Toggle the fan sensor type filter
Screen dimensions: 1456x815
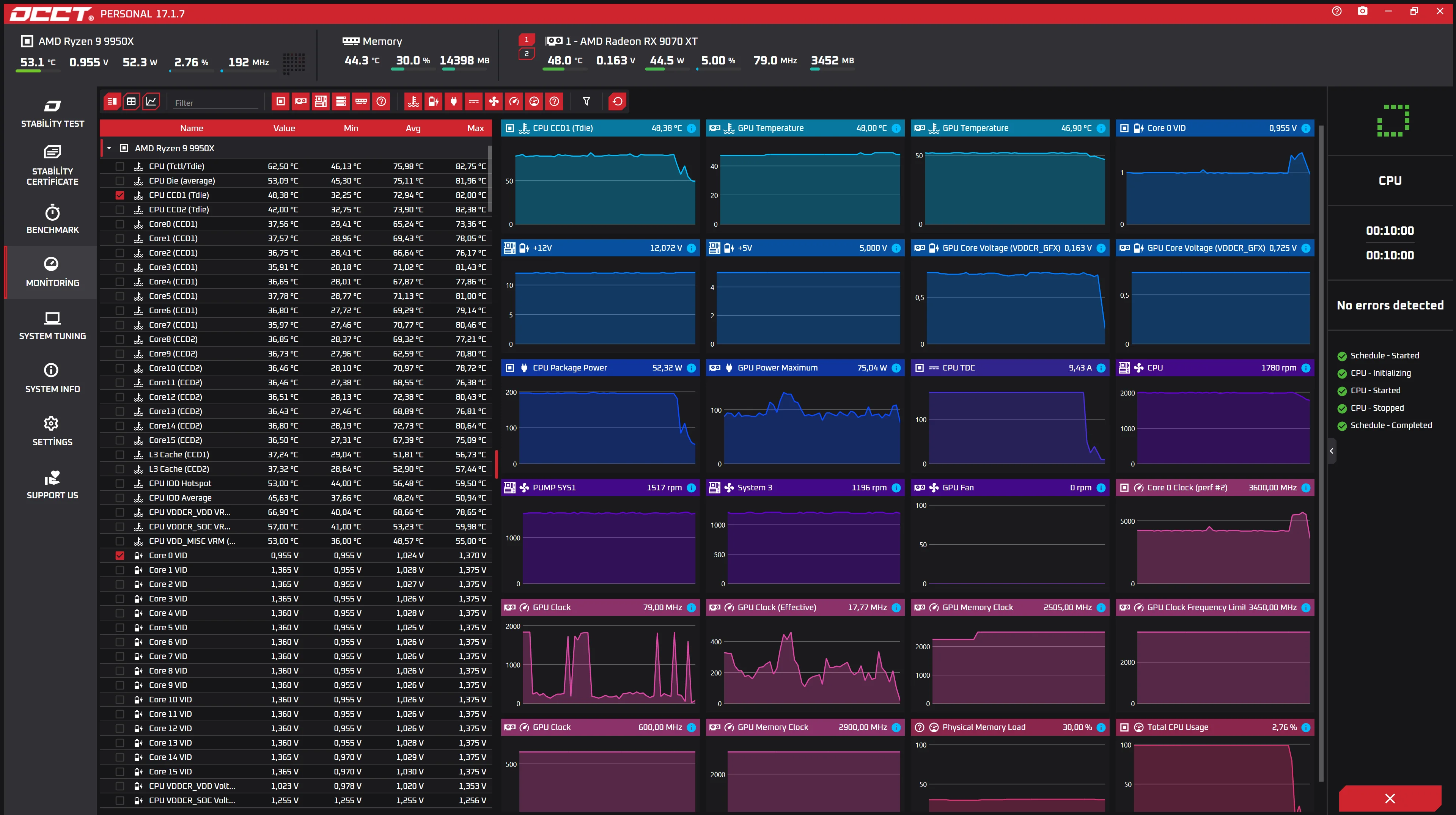click(x=494, y=102)
